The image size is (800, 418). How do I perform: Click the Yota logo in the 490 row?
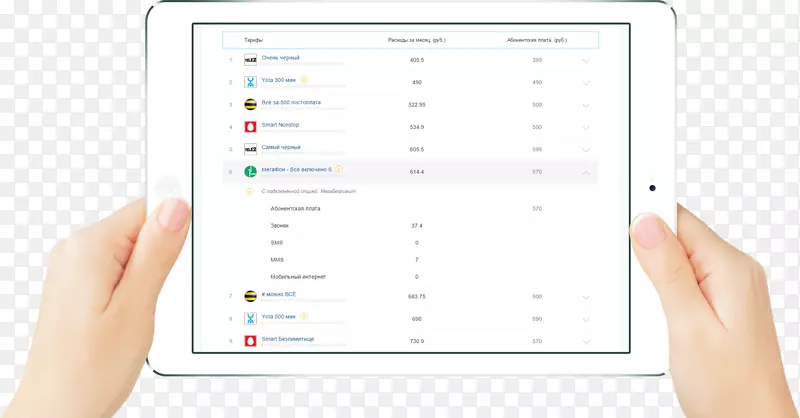click(x=251, y=82)
